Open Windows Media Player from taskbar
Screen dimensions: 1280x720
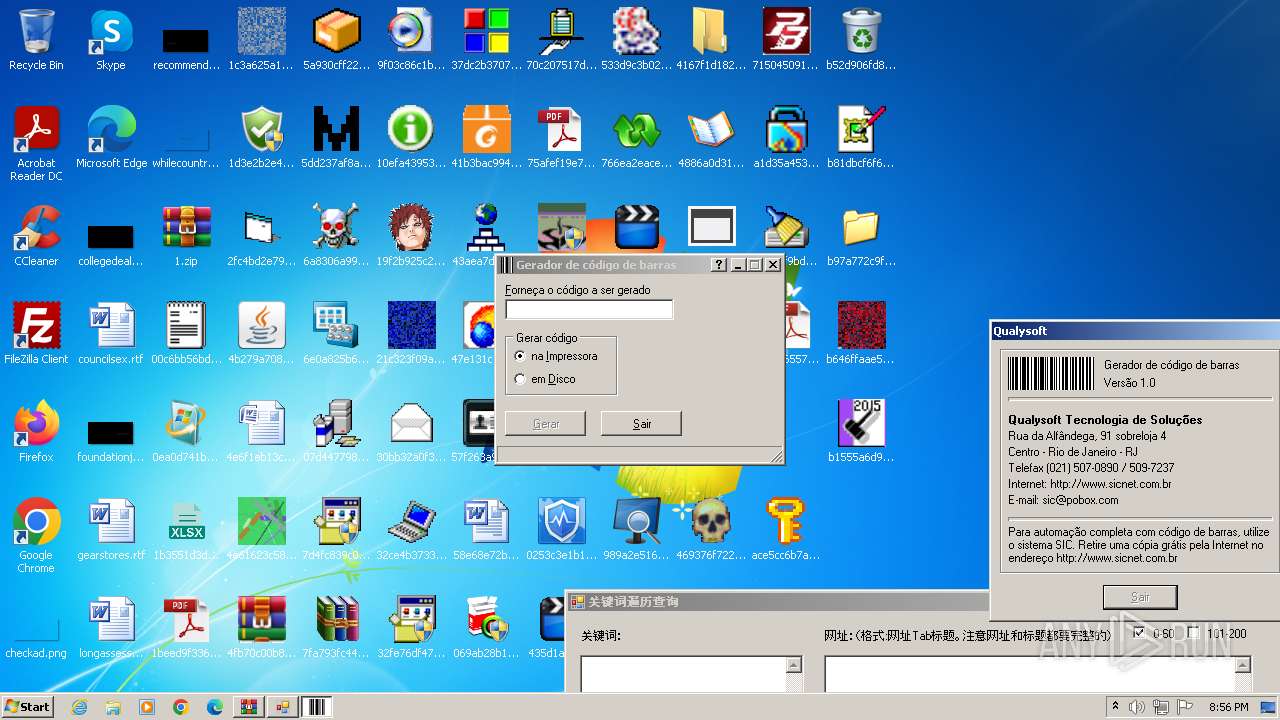click(147, 707)
